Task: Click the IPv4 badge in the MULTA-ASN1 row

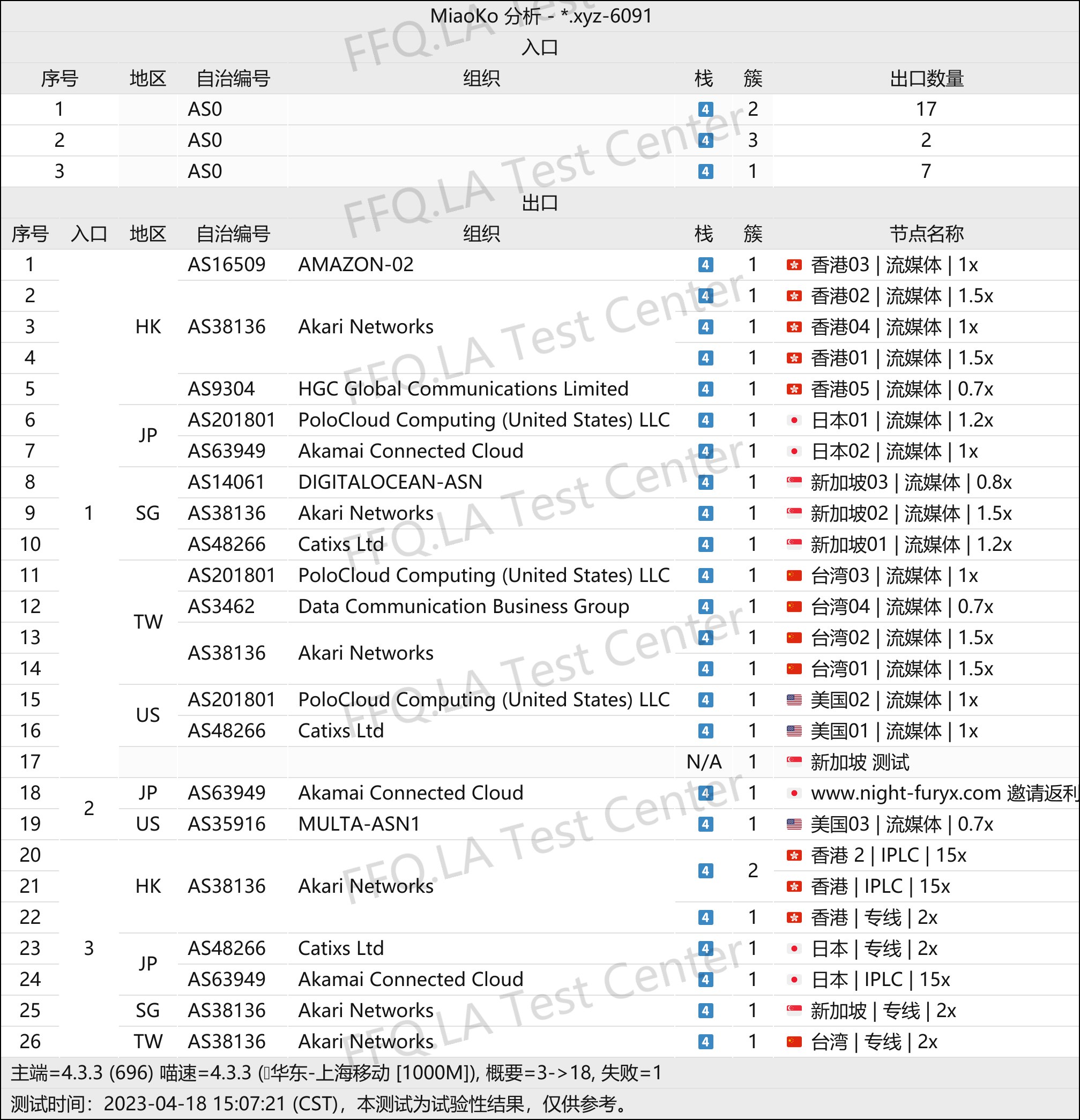Action: point(705,824)
